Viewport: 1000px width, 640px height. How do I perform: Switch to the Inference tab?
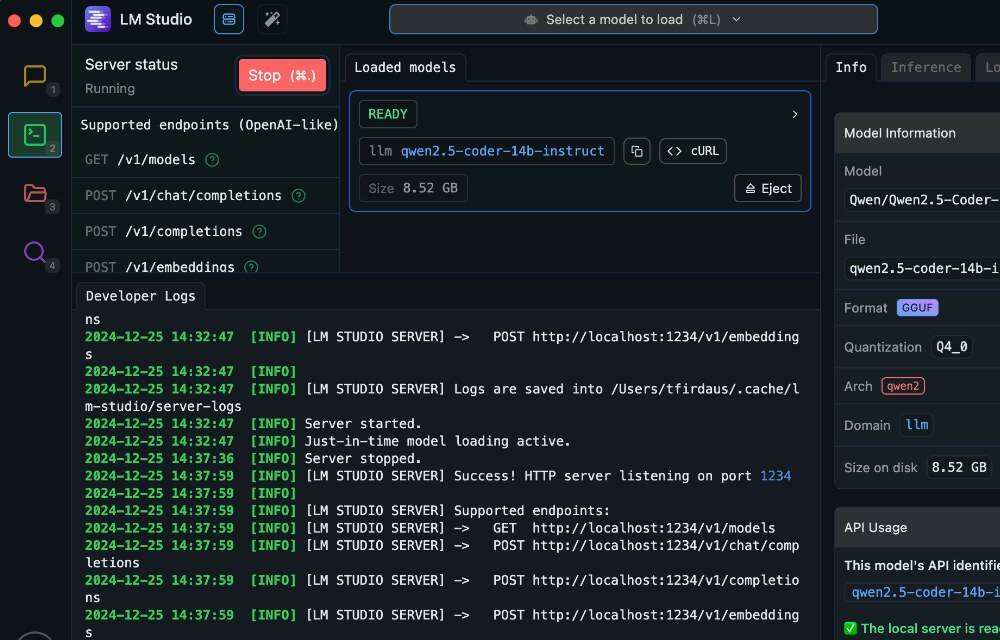point(925,67)
